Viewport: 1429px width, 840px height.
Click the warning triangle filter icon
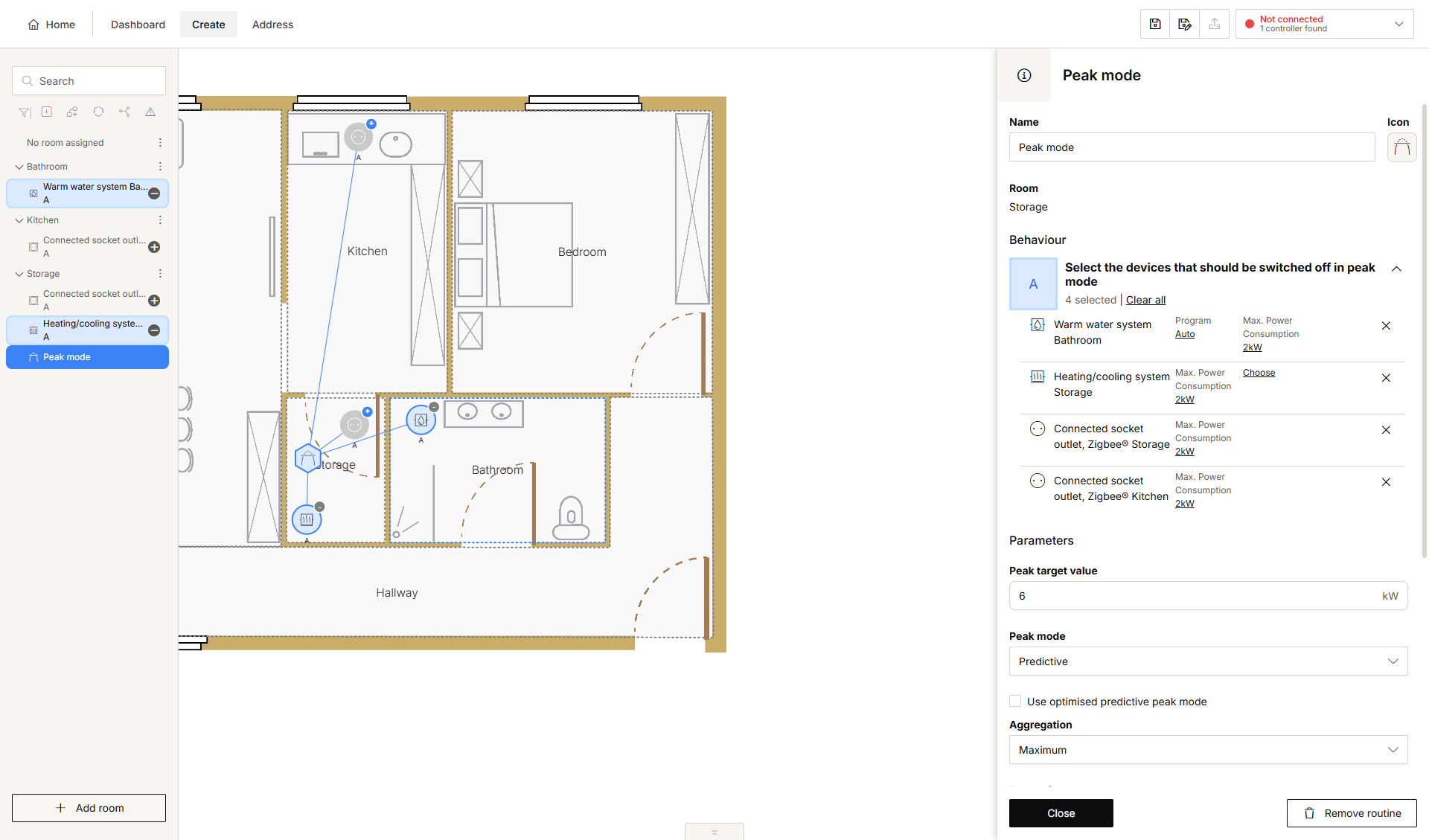click(x=150, y=112)
